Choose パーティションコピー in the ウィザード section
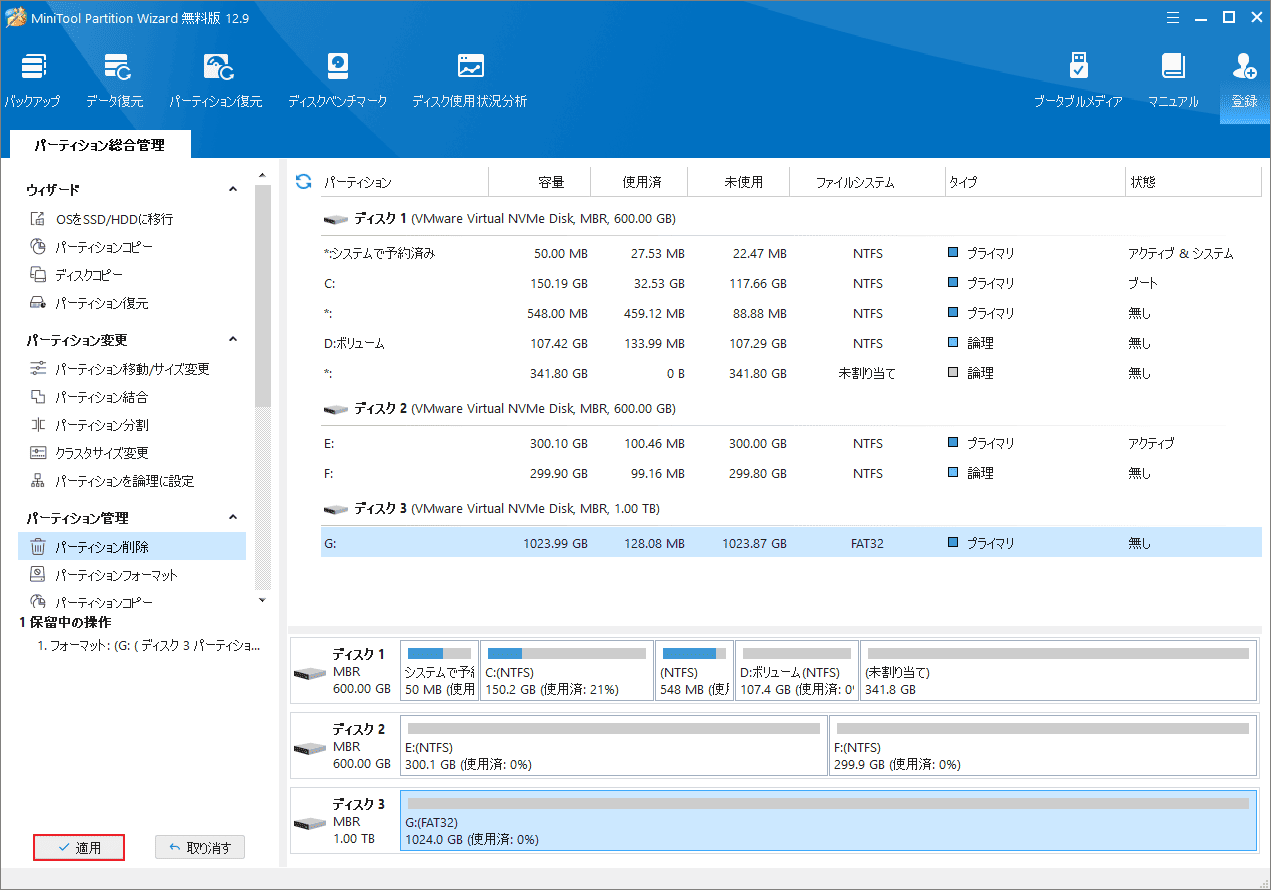This screenshot has width=1271, height=890. click(x=92, y=247)
